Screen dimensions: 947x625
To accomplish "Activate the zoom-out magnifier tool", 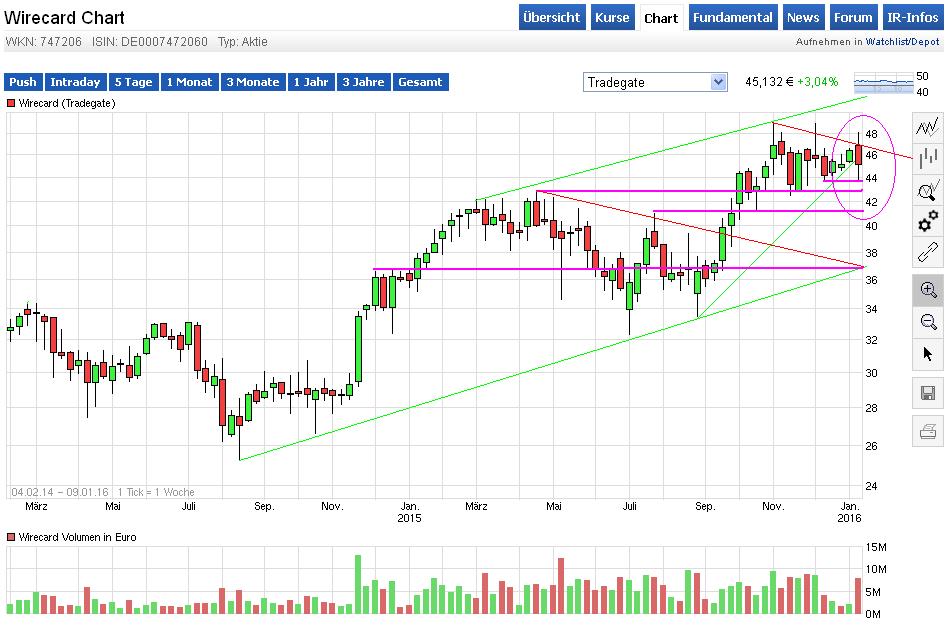I will (x=928, y=322).
